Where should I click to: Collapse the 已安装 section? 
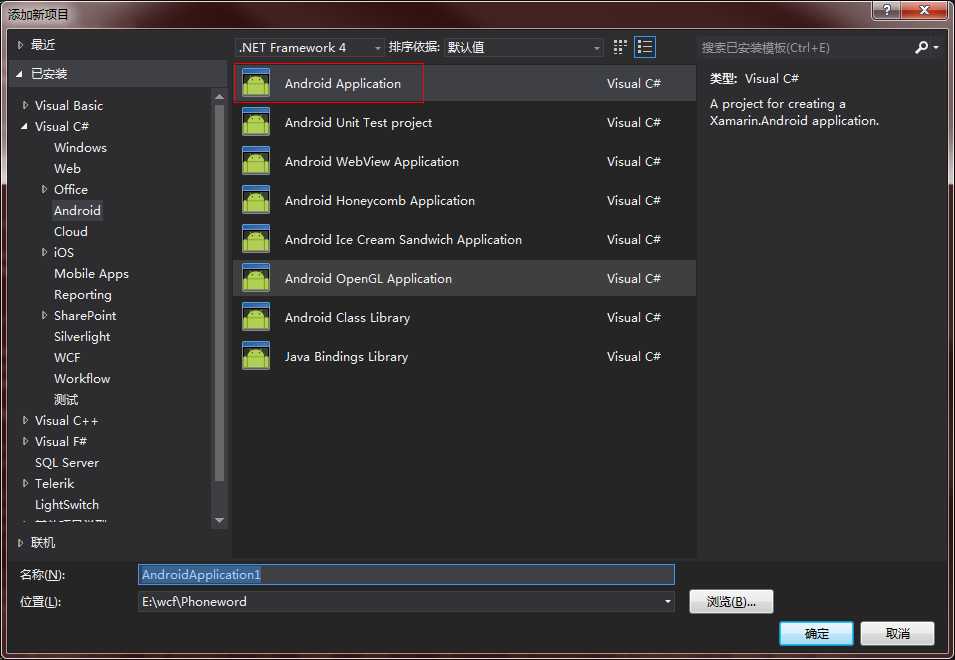pos(19,74)
